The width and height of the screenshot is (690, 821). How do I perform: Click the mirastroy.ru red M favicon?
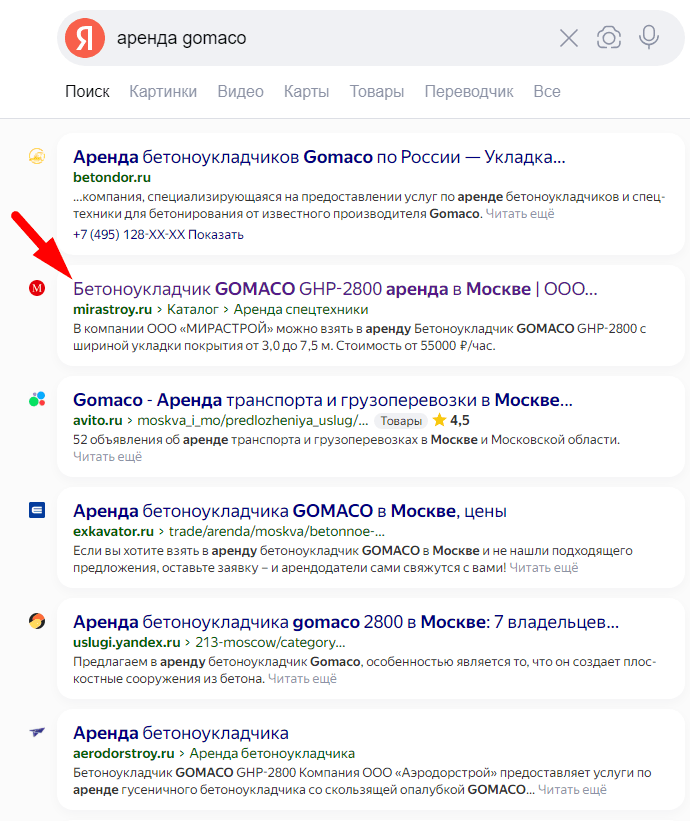coord(37,288)
